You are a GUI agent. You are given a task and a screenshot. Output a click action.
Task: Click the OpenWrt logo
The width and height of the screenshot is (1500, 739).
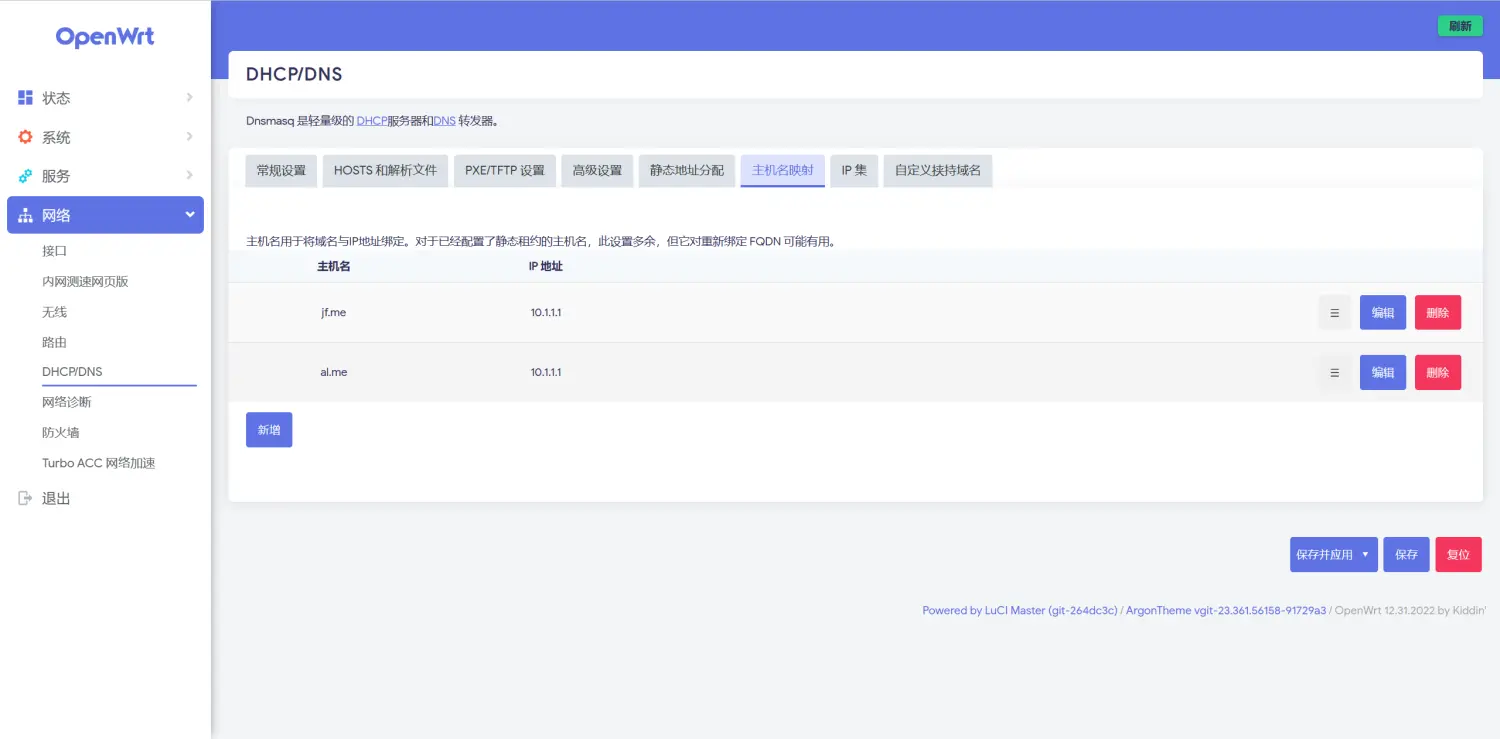[104, 36]
